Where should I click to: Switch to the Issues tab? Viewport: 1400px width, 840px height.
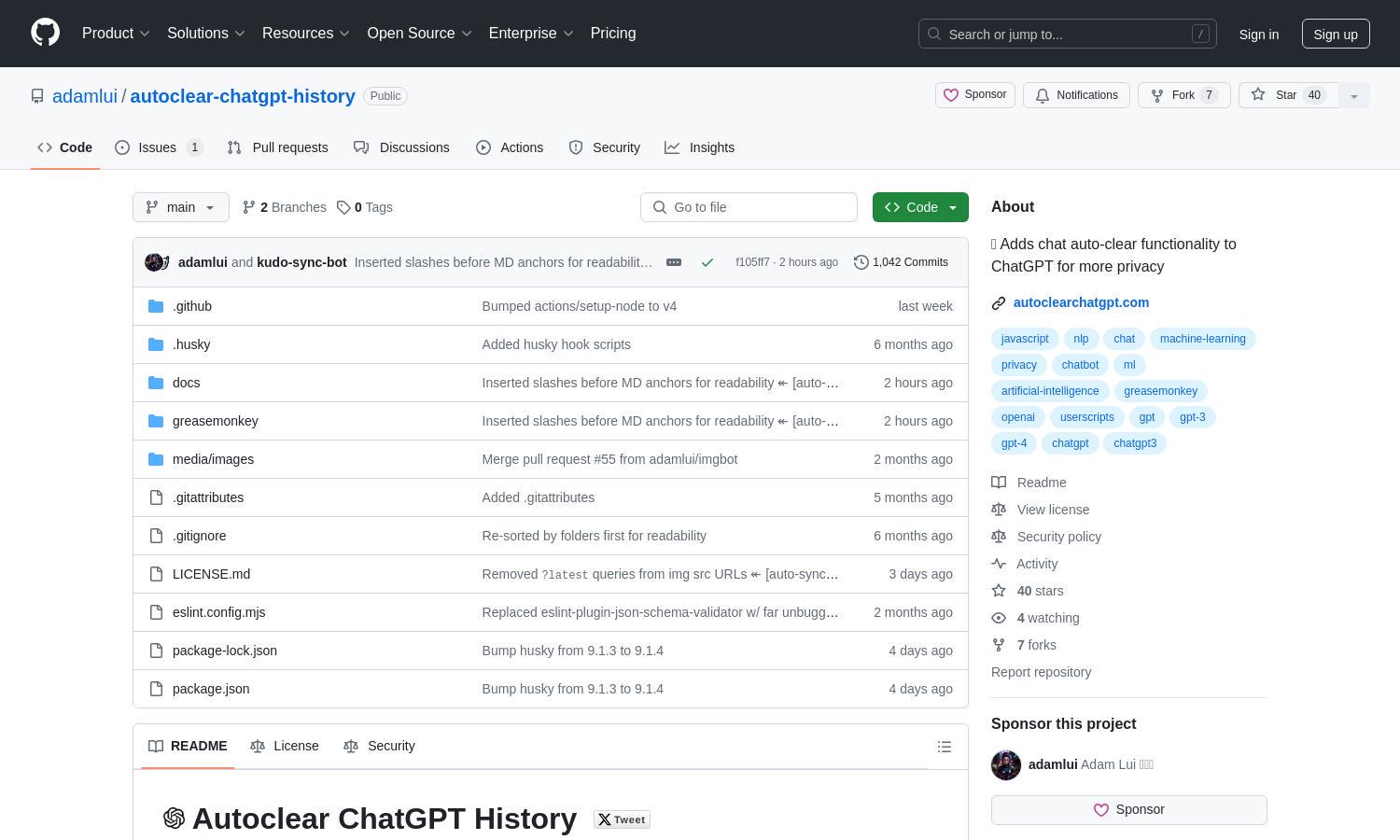(x=159, y=147)
